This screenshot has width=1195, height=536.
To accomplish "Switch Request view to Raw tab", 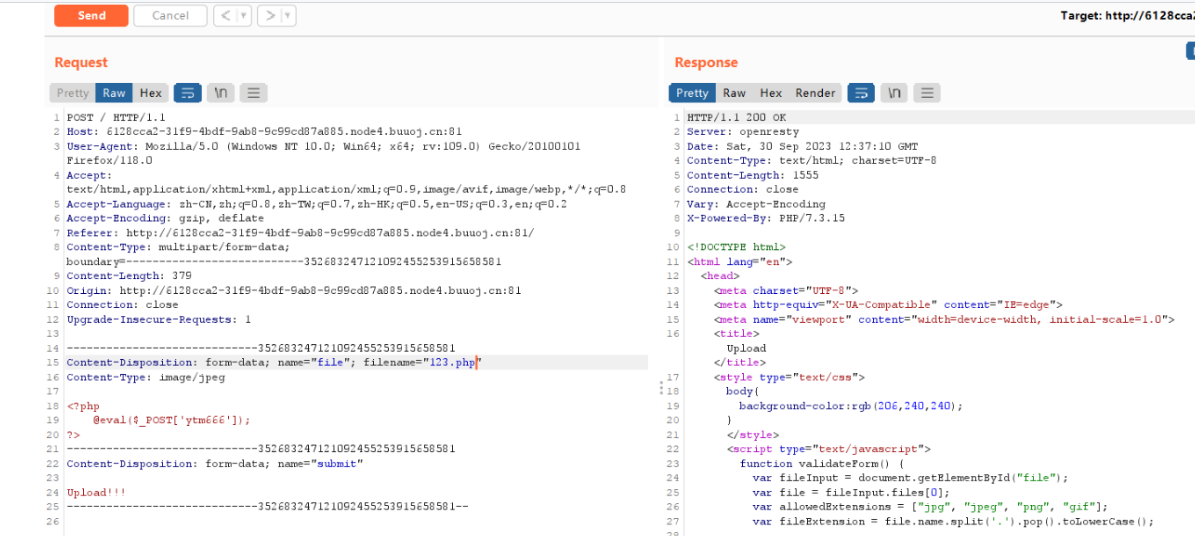I will [x=114, y=93].
